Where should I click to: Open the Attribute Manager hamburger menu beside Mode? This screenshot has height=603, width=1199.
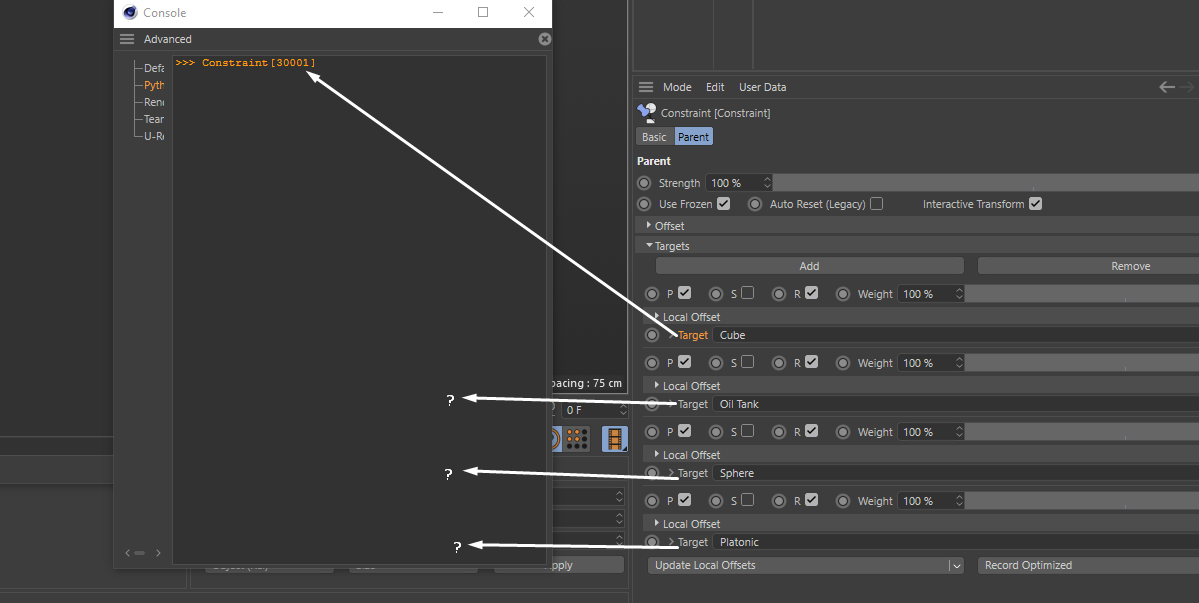(x=646, y=87)
